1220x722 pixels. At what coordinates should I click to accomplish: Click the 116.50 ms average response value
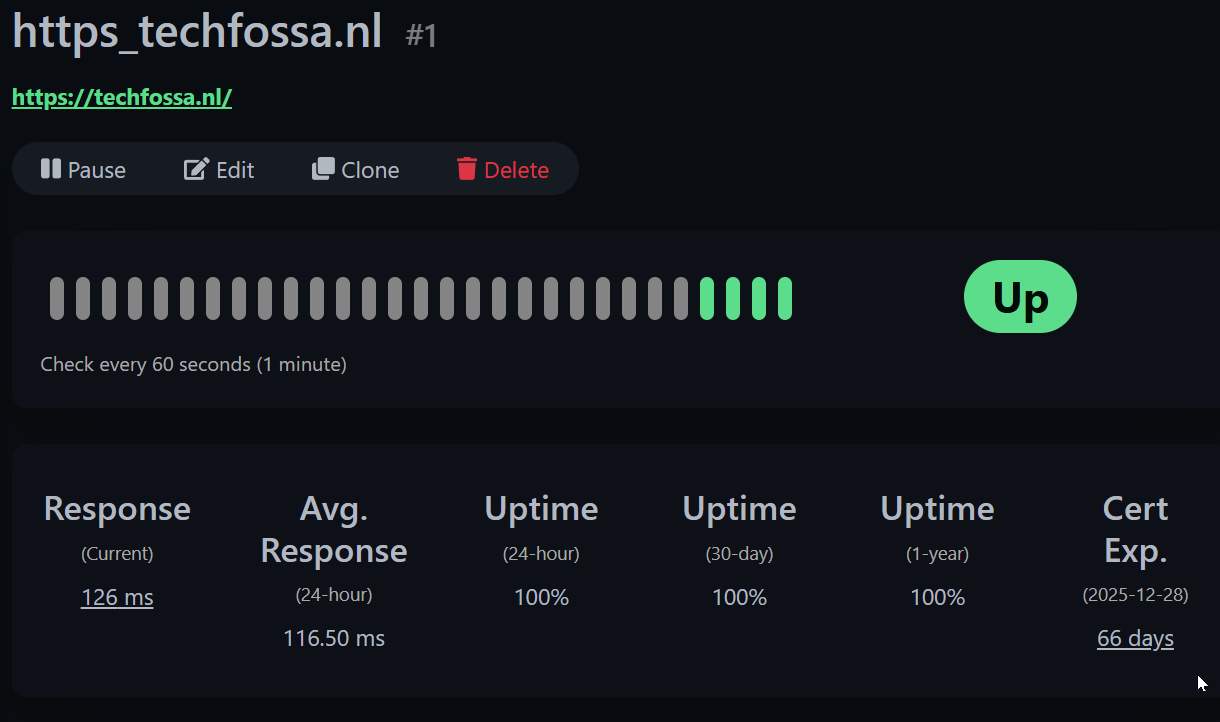[x=334, y=639]
